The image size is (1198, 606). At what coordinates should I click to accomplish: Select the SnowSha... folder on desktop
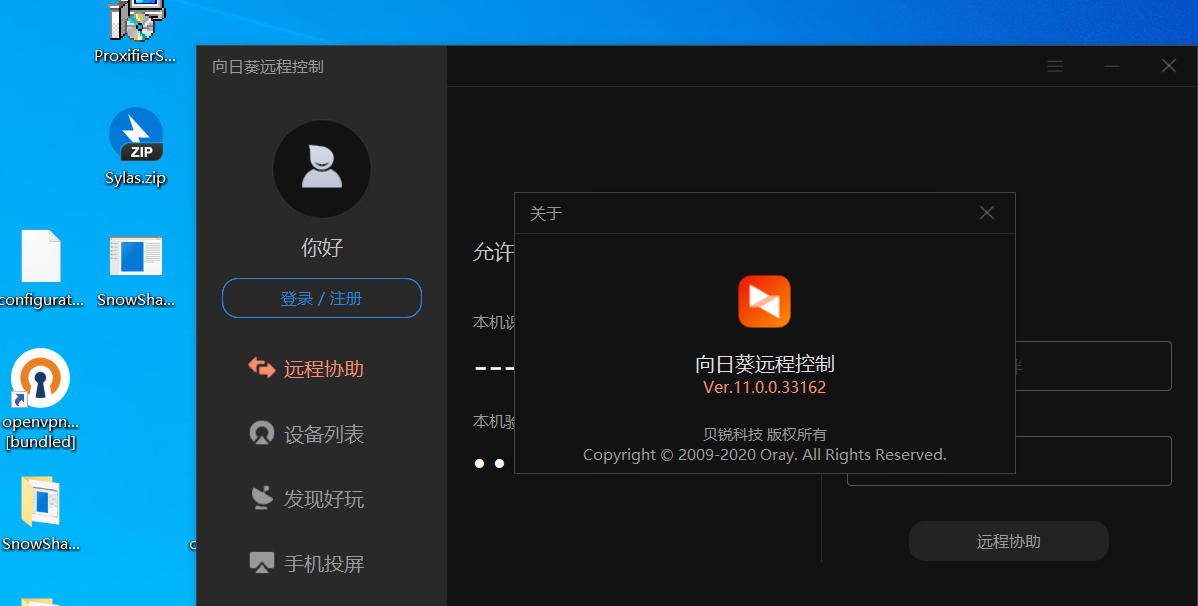40,514
